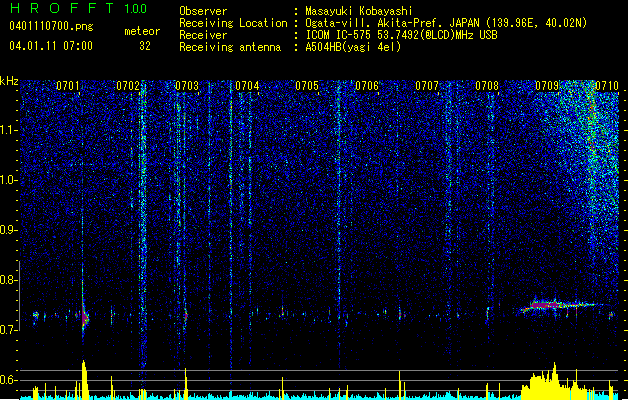Click the Receiving antenna label

tap(230, 47)
